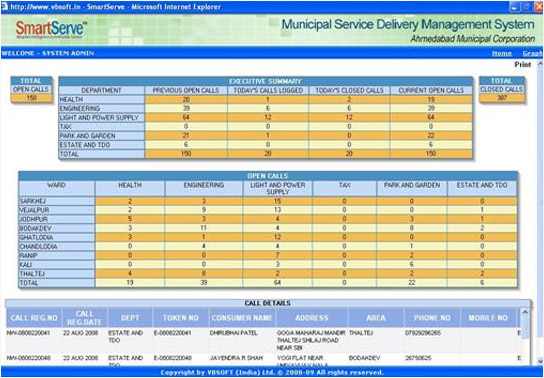544x378 pixels.
Task: Click the CONSUMER NAME column header
Action: point(243,318)
